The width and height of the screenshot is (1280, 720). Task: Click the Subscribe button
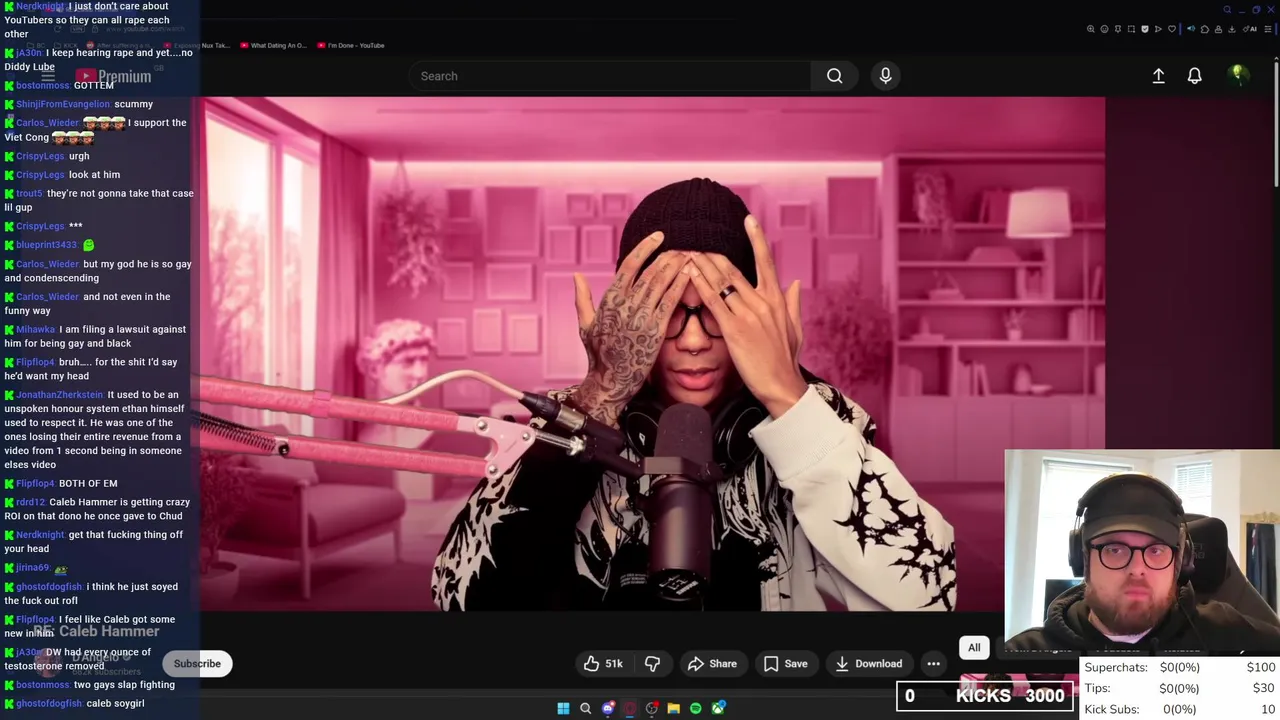click(x=197, y=664)
